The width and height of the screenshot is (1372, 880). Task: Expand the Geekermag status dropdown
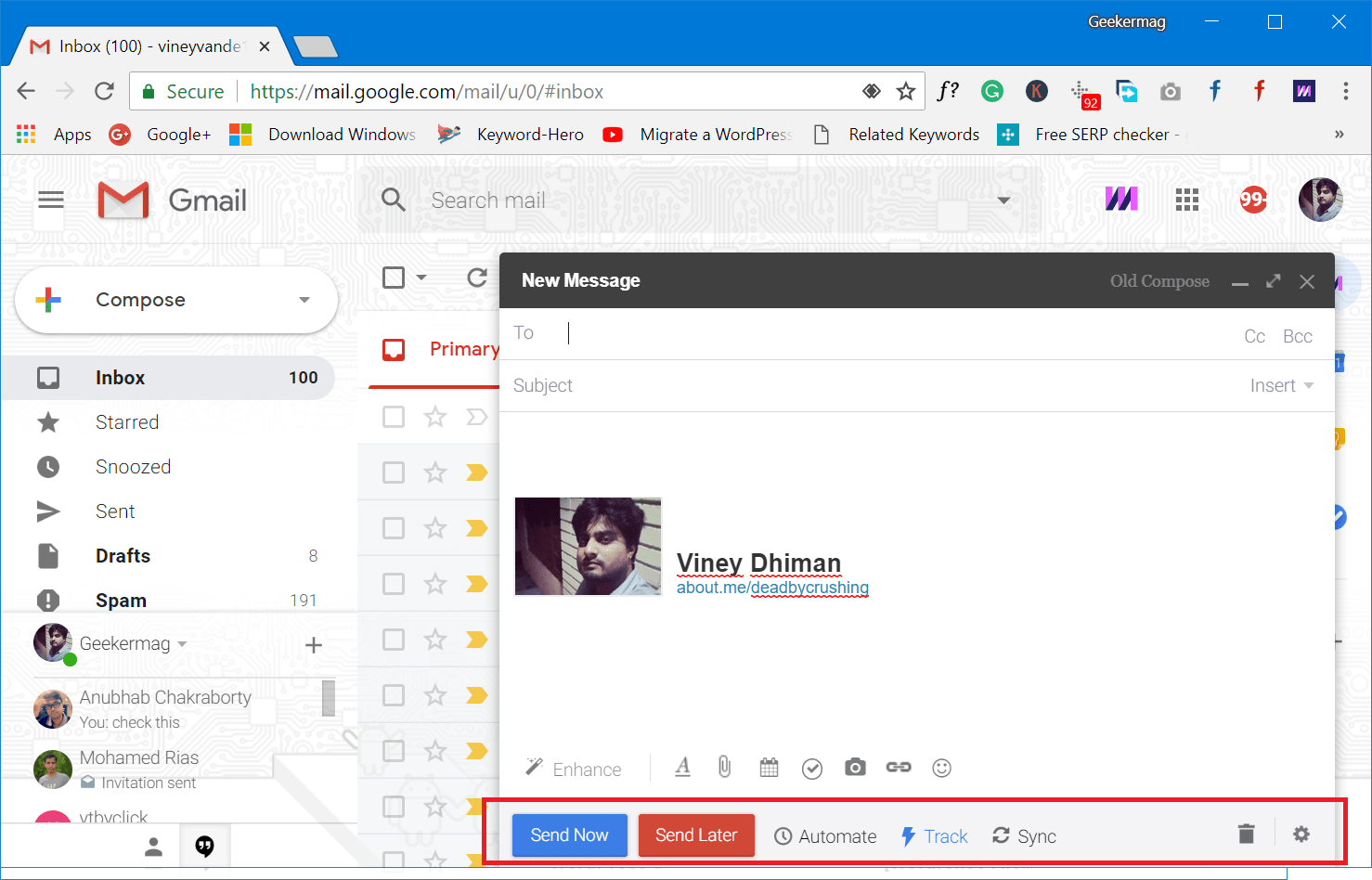coord(183,644)
